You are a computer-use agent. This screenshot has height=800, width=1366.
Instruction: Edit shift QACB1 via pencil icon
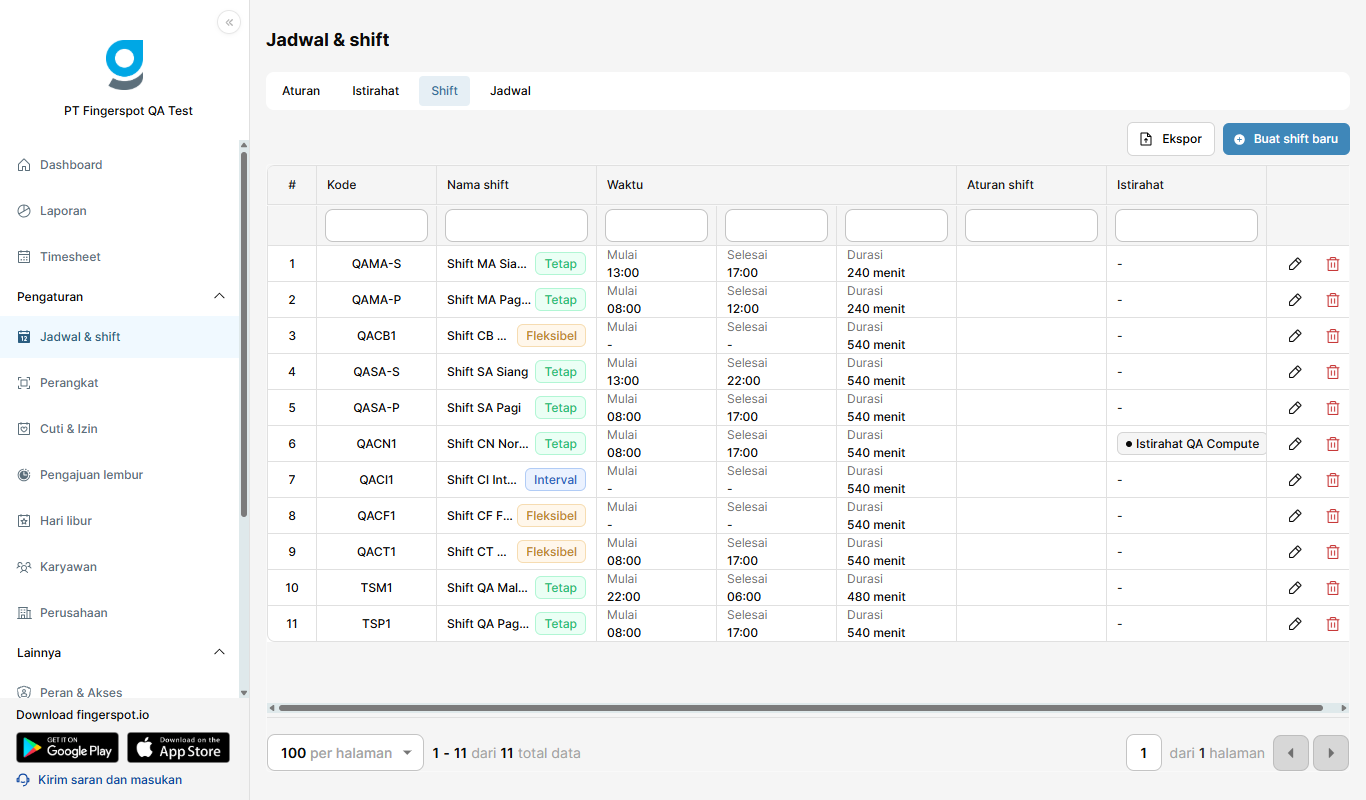[x=1295, y=336]
